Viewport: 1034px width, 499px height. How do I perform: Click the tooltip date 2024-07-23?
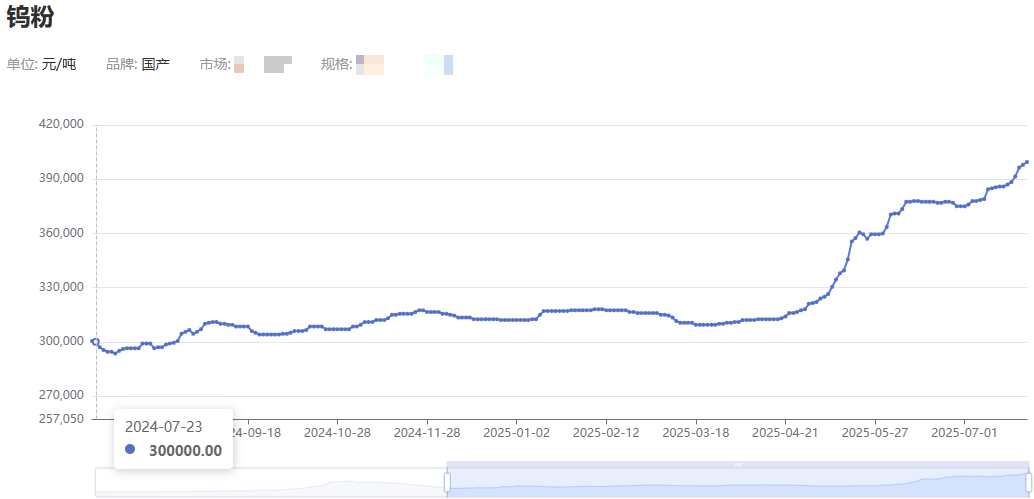click(164, 426)
